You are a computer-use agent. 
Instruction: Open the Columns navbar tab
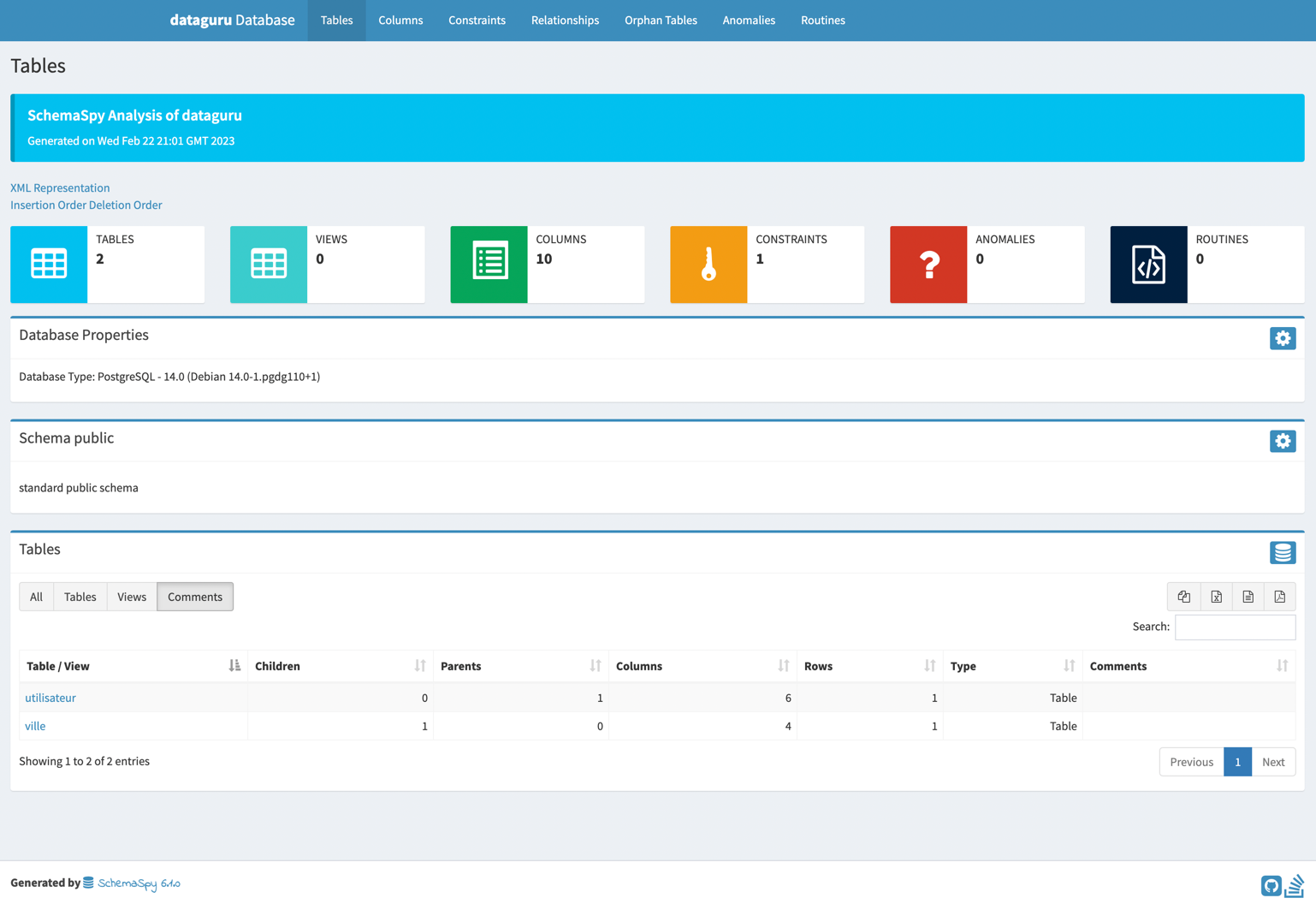point(400,21)
